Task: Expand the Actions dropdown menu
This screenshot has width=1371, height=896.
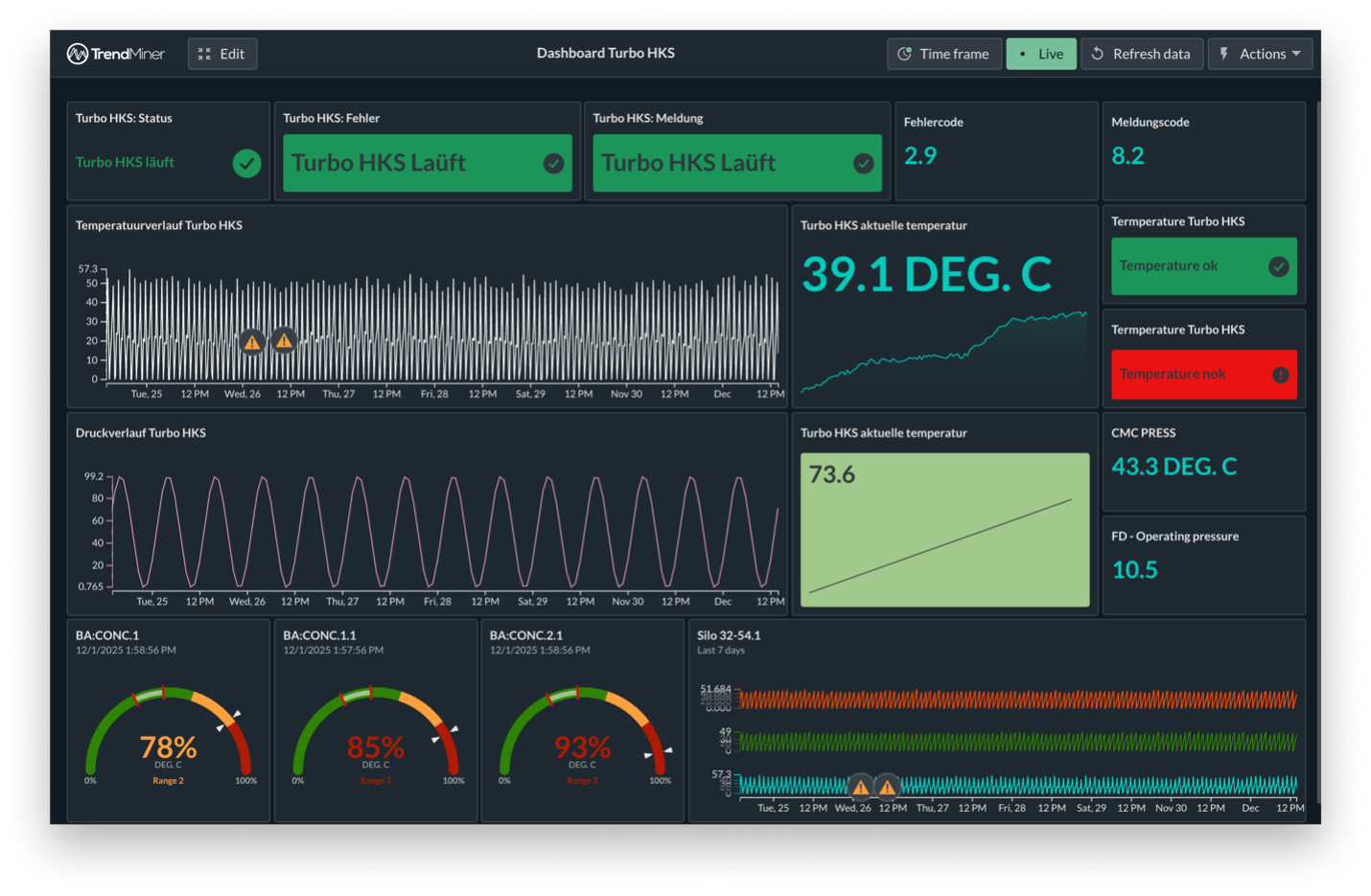Action: pyautogui.click(x=1260, y=54)
